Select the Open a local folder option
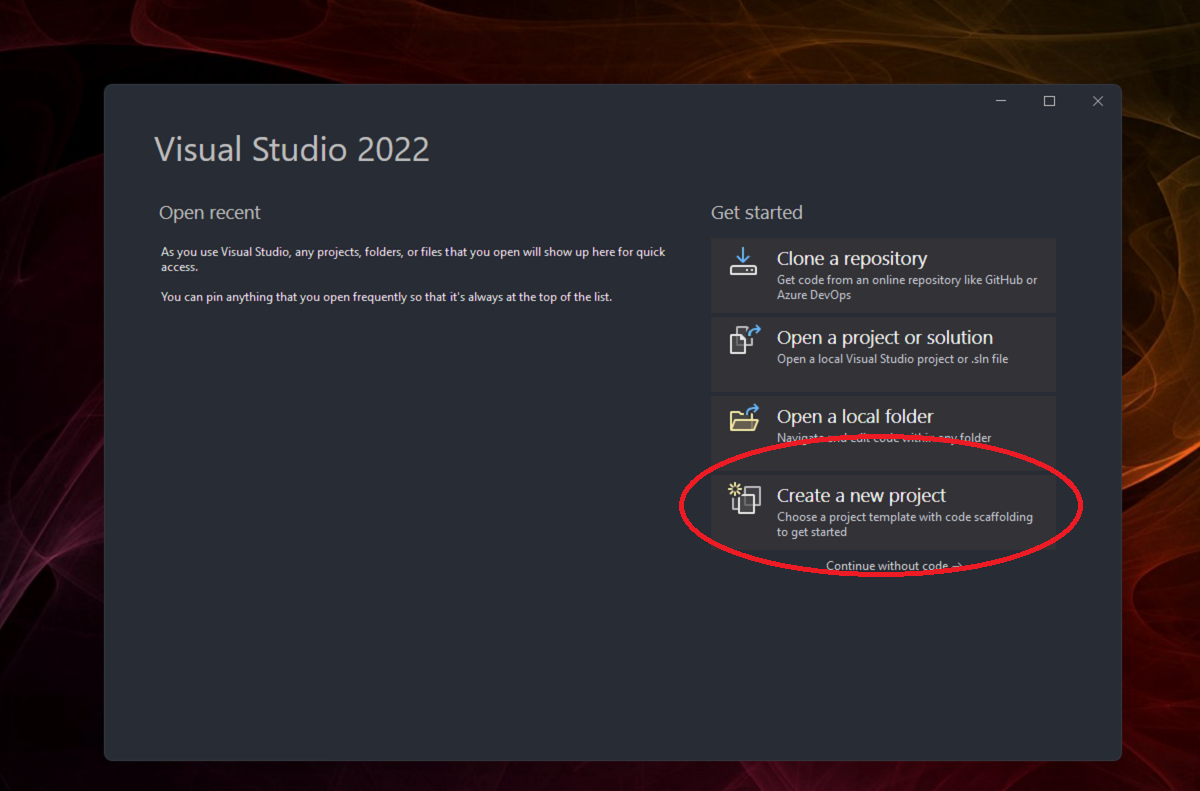Viewport: 1200px width, 791px height. [883, 432]
